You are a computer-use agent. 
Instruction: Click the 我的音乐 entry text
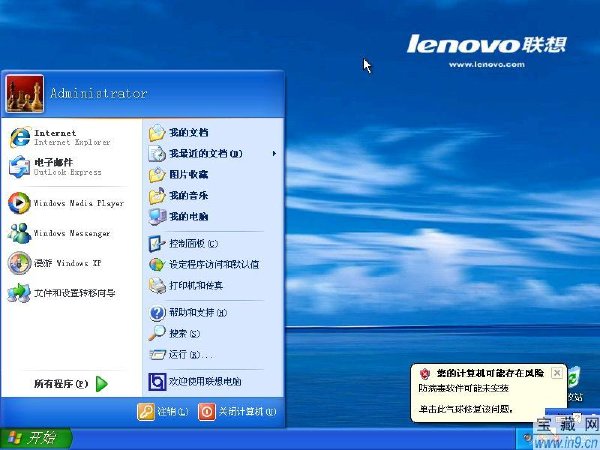[189, 196]
